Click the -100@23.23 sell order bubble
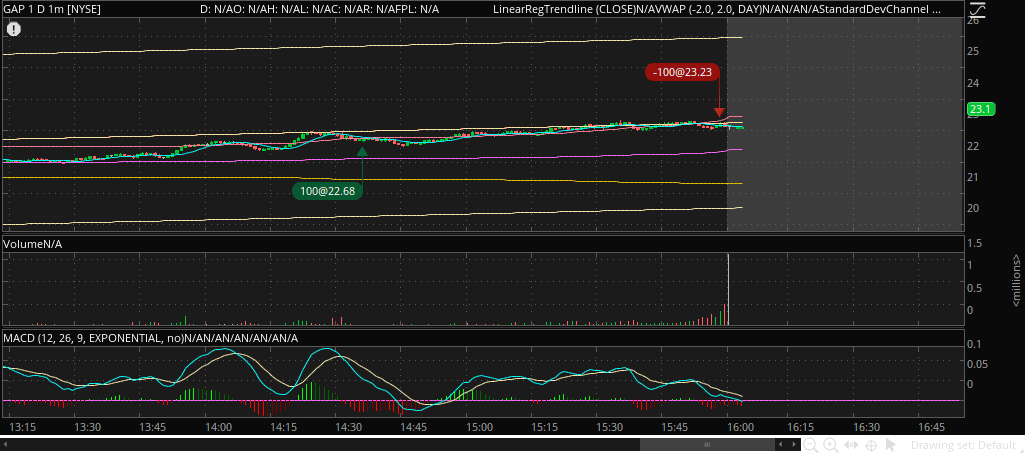 (682, 72)
